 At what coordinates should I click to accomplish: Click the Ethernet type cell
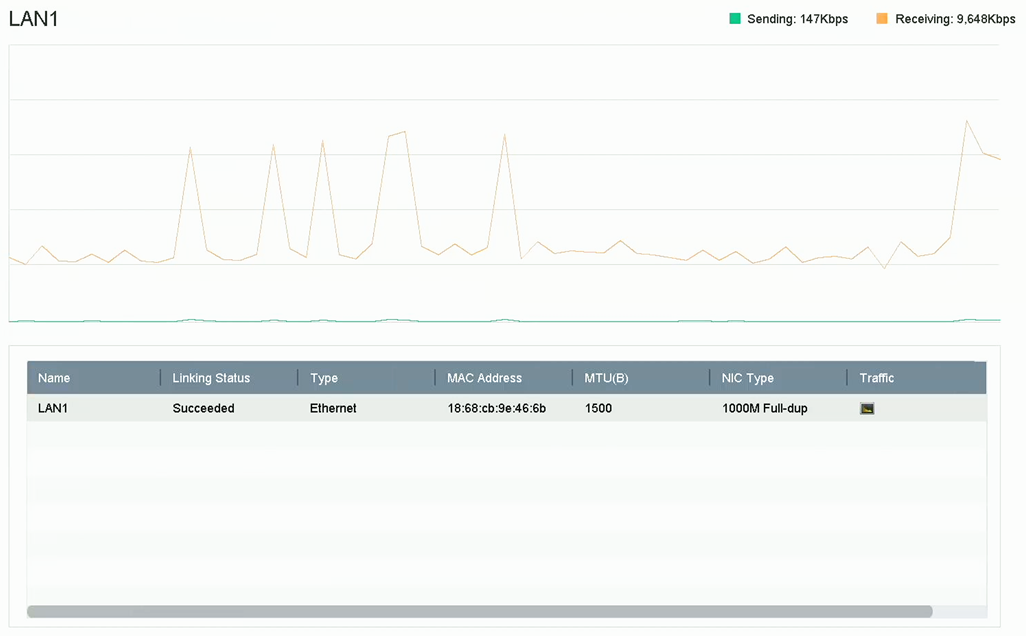coord(333,408)
